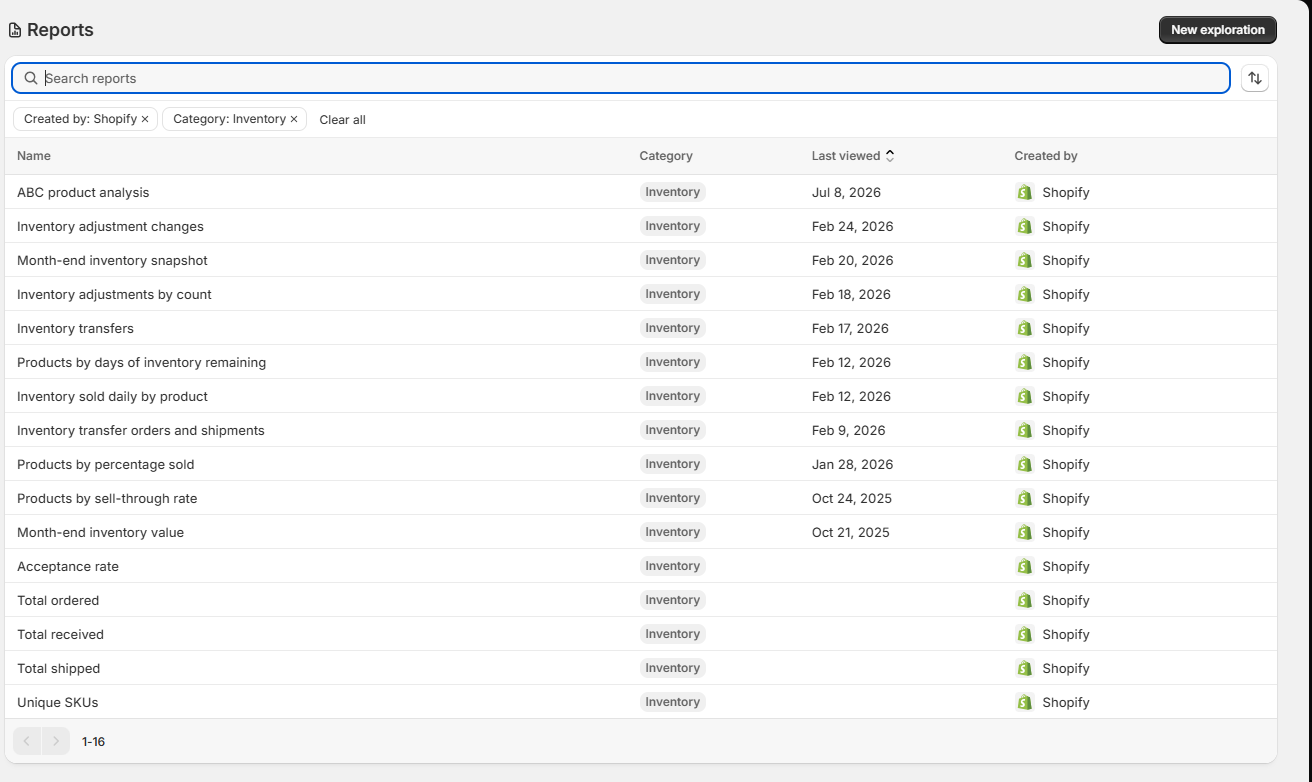
Task: Click Shopify logo in transfer orders and shipments row
Action: click(x=1024, y=430)
